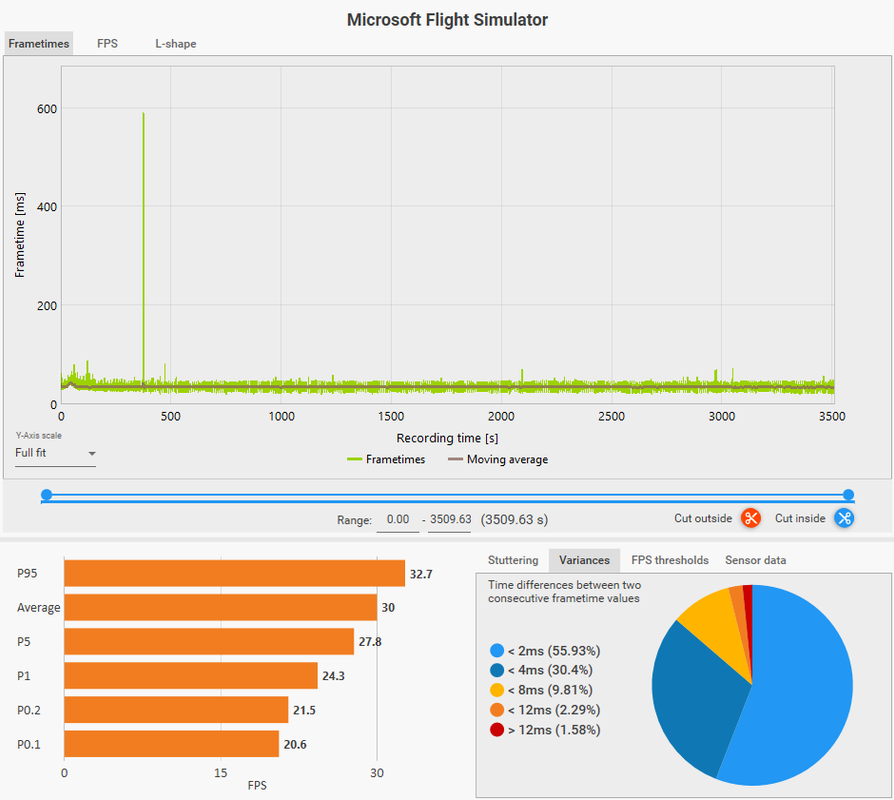Click the < 4ms (30.4%) legend text
The height and width of the screenshot is (800, 894).
click(x=550, y=670)
